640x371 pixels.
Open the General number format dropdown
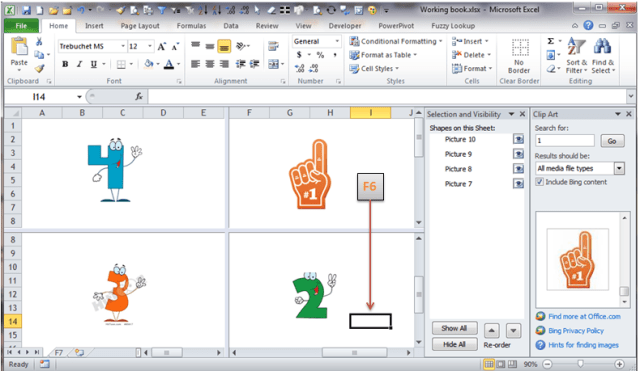(x=337, y=41)
